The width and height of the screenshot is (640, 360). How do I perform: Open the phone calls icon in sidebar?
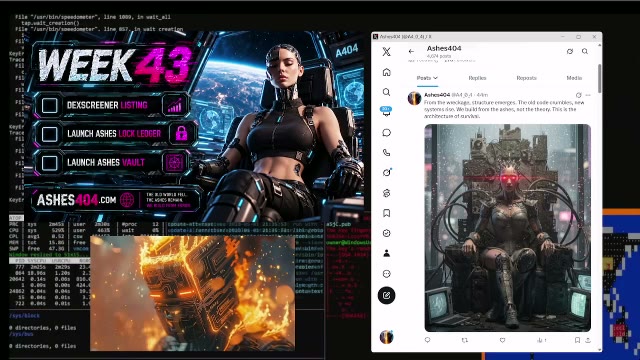(386, 153)
